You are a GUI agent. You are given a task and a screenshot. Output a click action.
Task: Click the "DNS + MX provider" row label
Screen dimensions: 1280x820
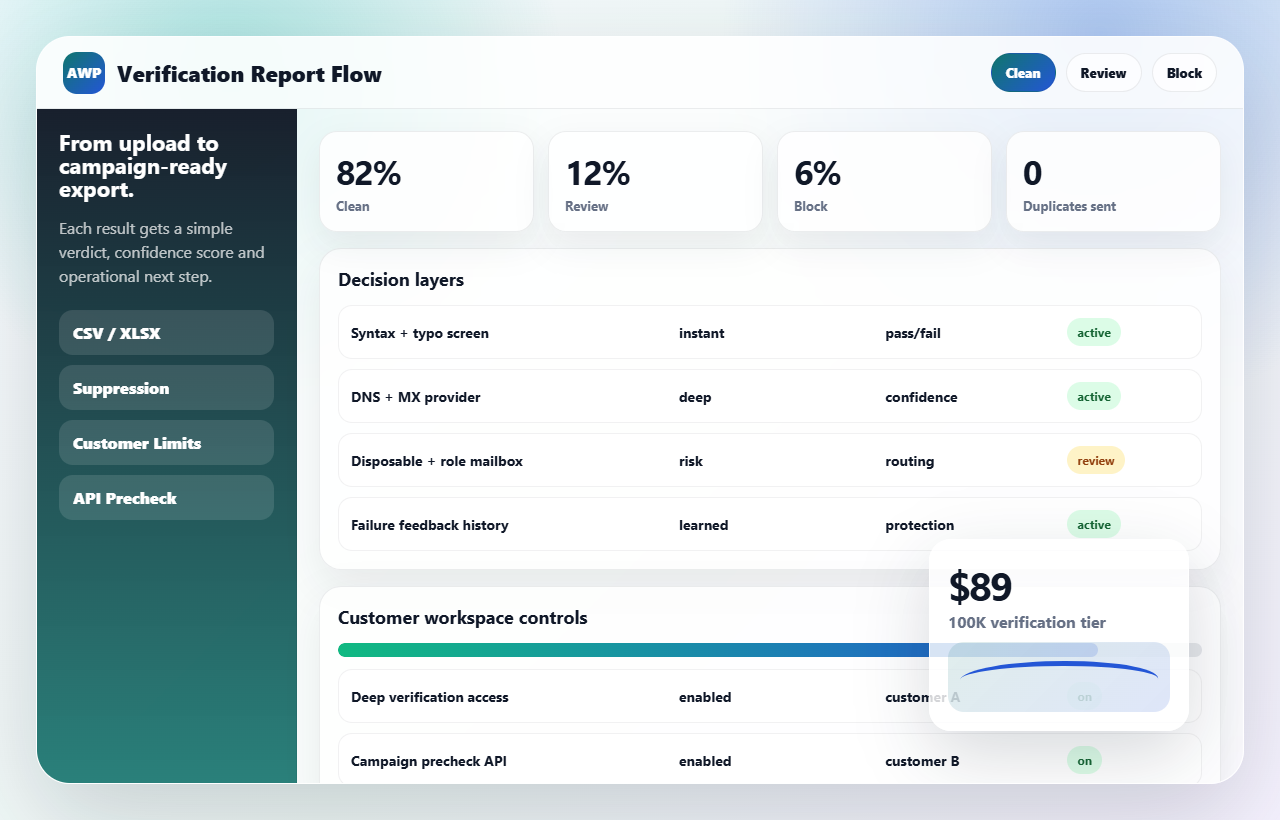pos(416,397)
